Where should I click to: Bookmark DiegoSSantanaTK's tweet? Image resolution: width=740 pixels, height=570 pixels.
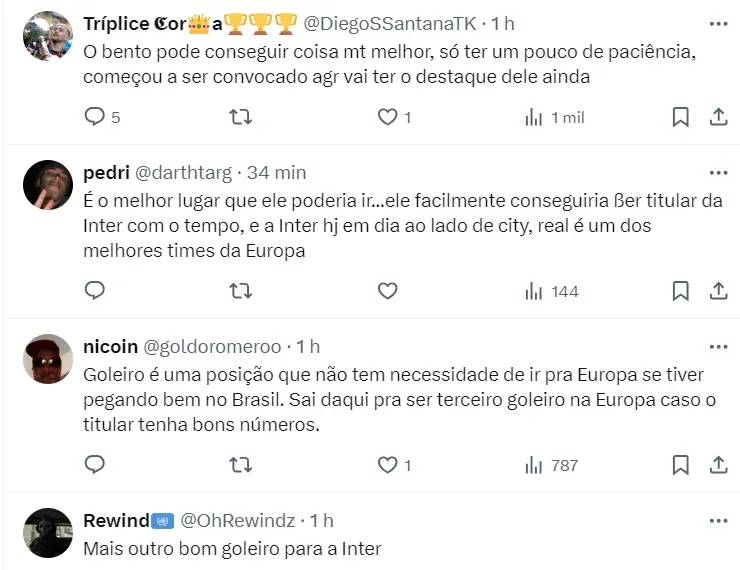point(680,117)
